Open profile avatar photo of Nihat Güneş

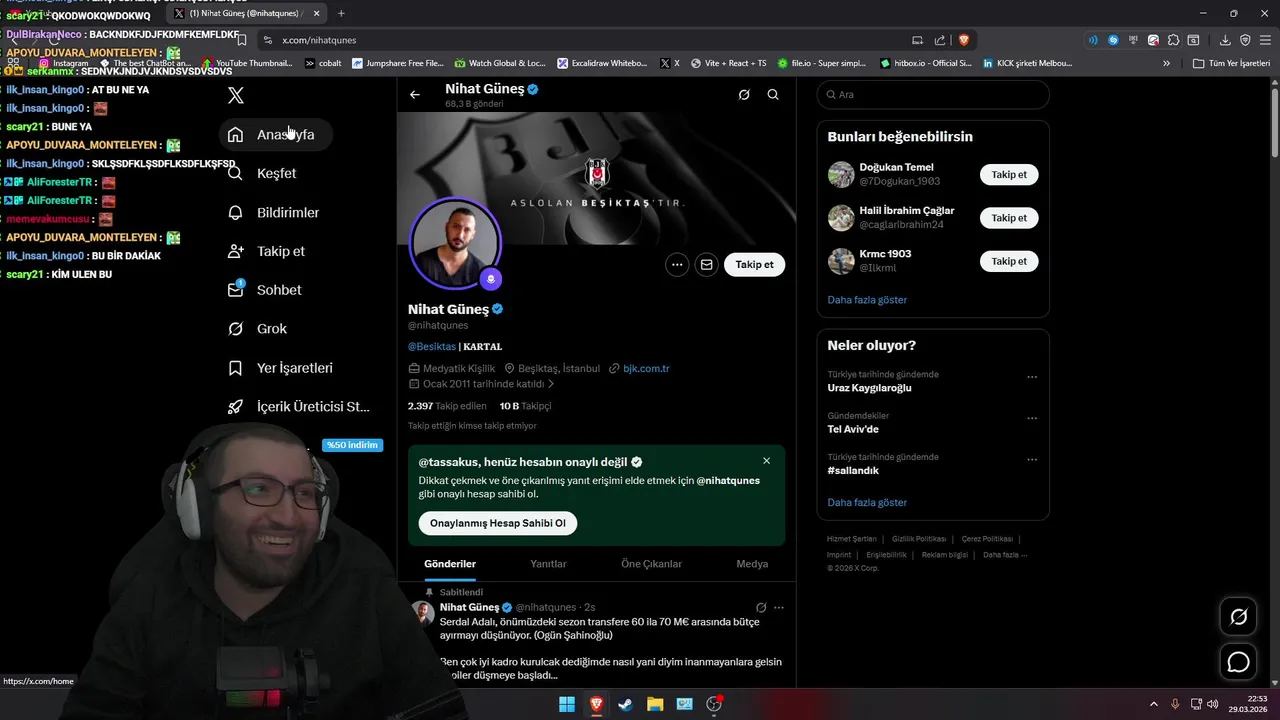tap(455, 244)
